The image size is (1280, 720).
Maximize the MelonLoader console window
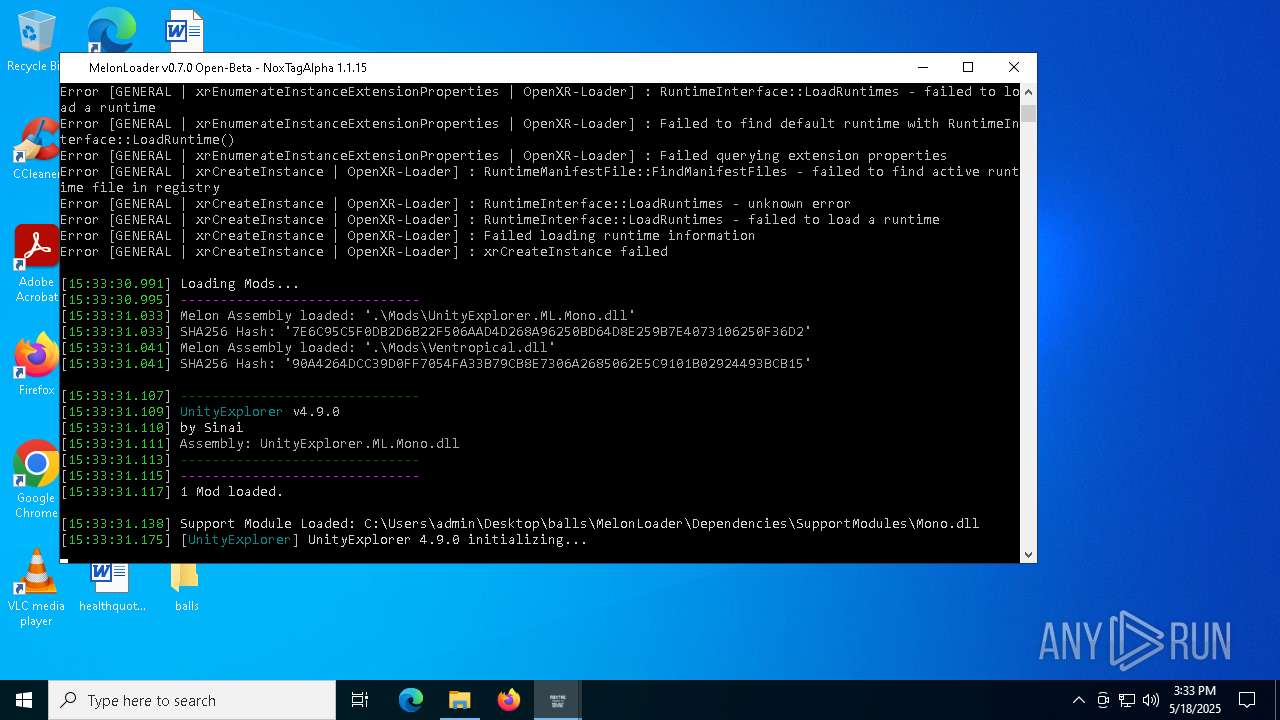pos(968,67)
